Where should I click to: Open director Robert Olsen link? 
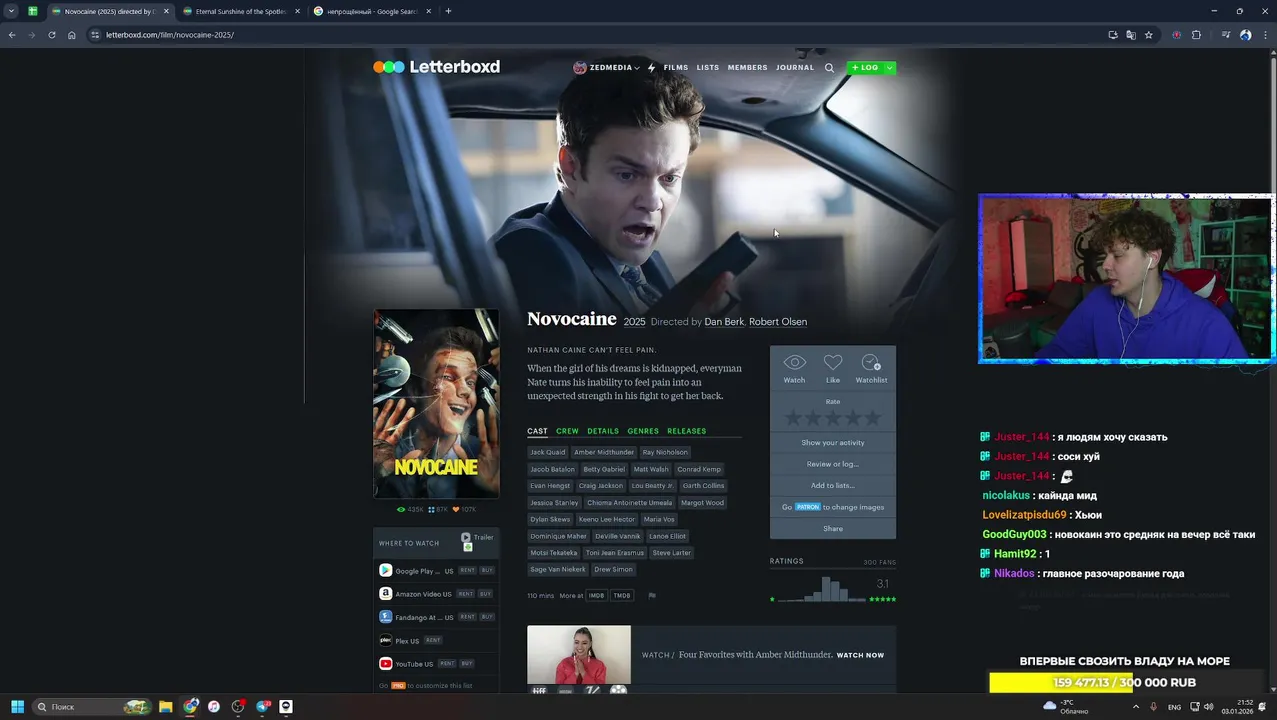(778, 322)
